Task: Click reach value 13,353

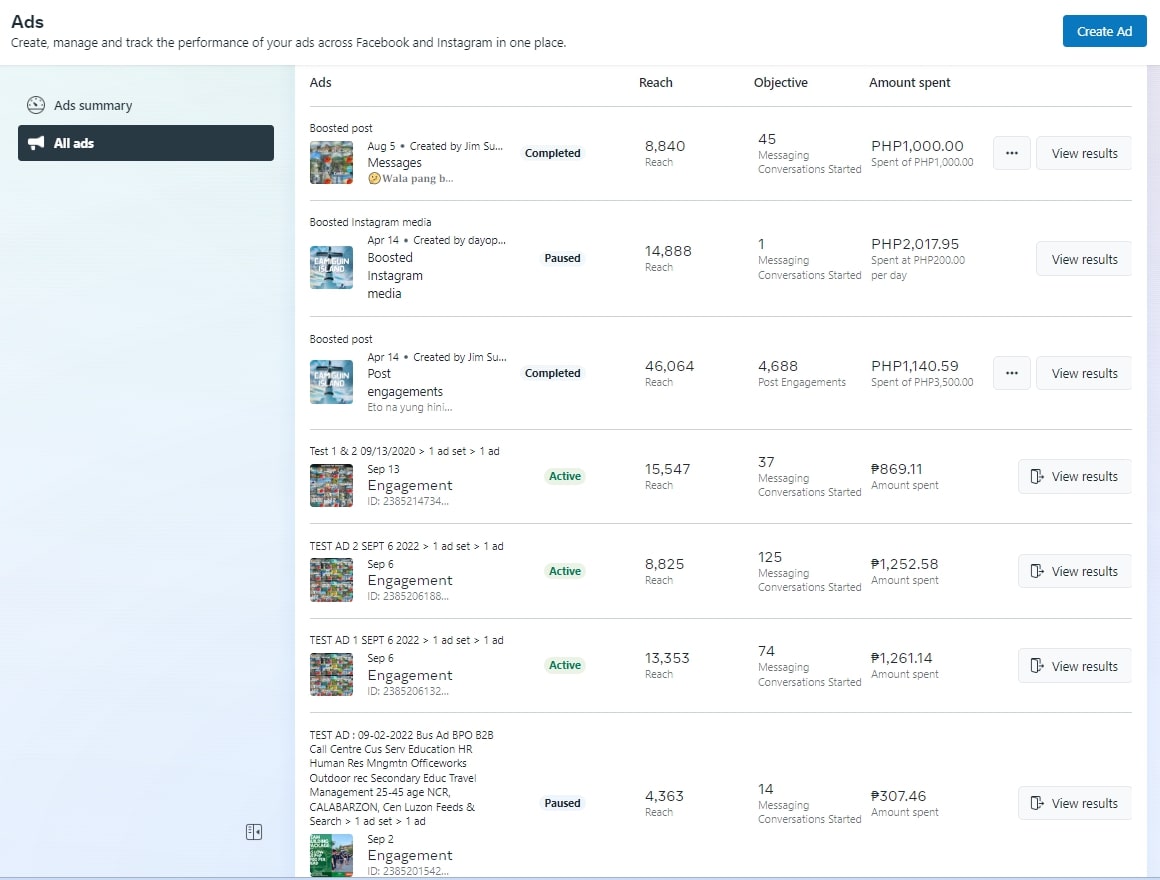Action: 667,657
